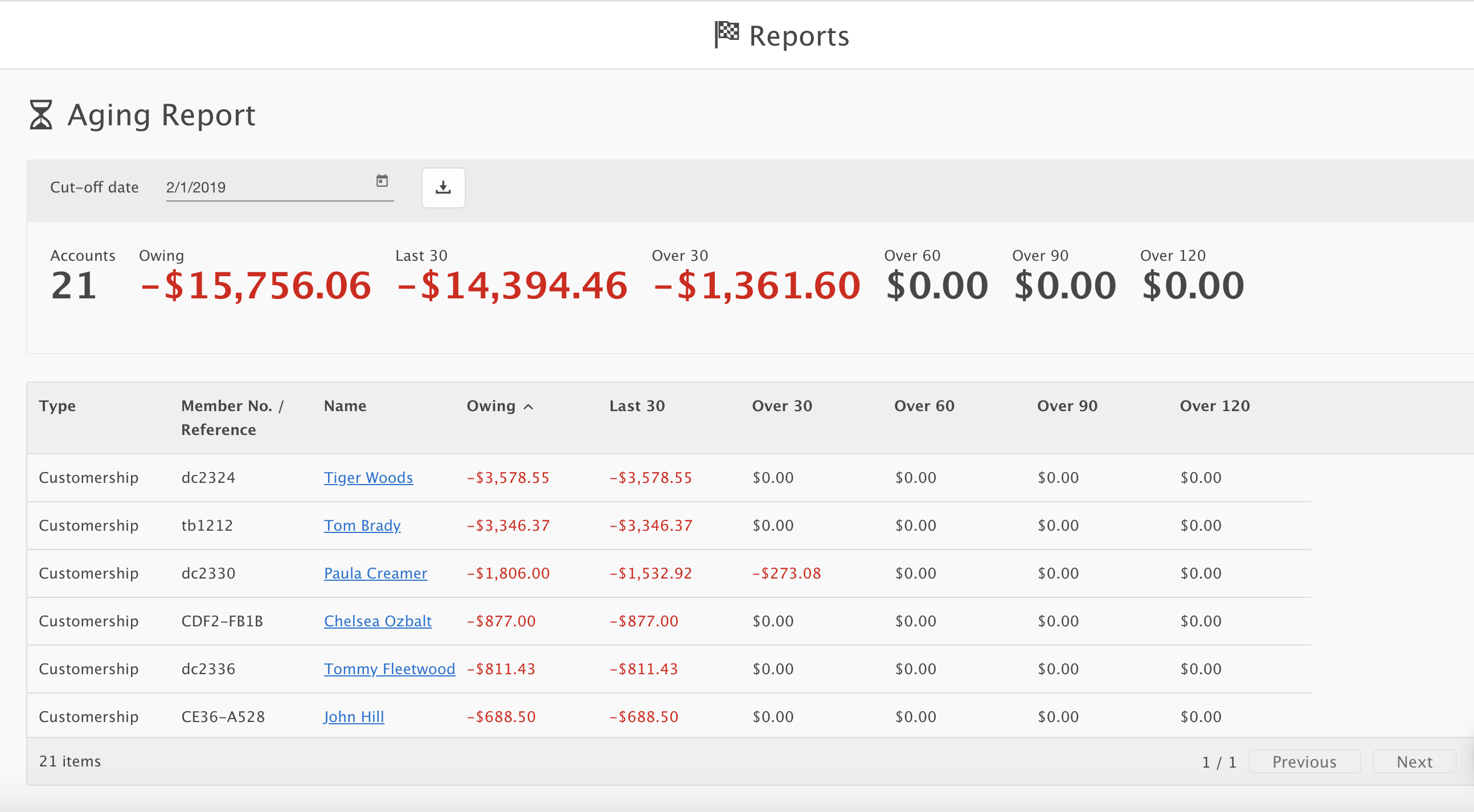
Task: Sort by the Last 30 column header
Action: click(636, 405)
